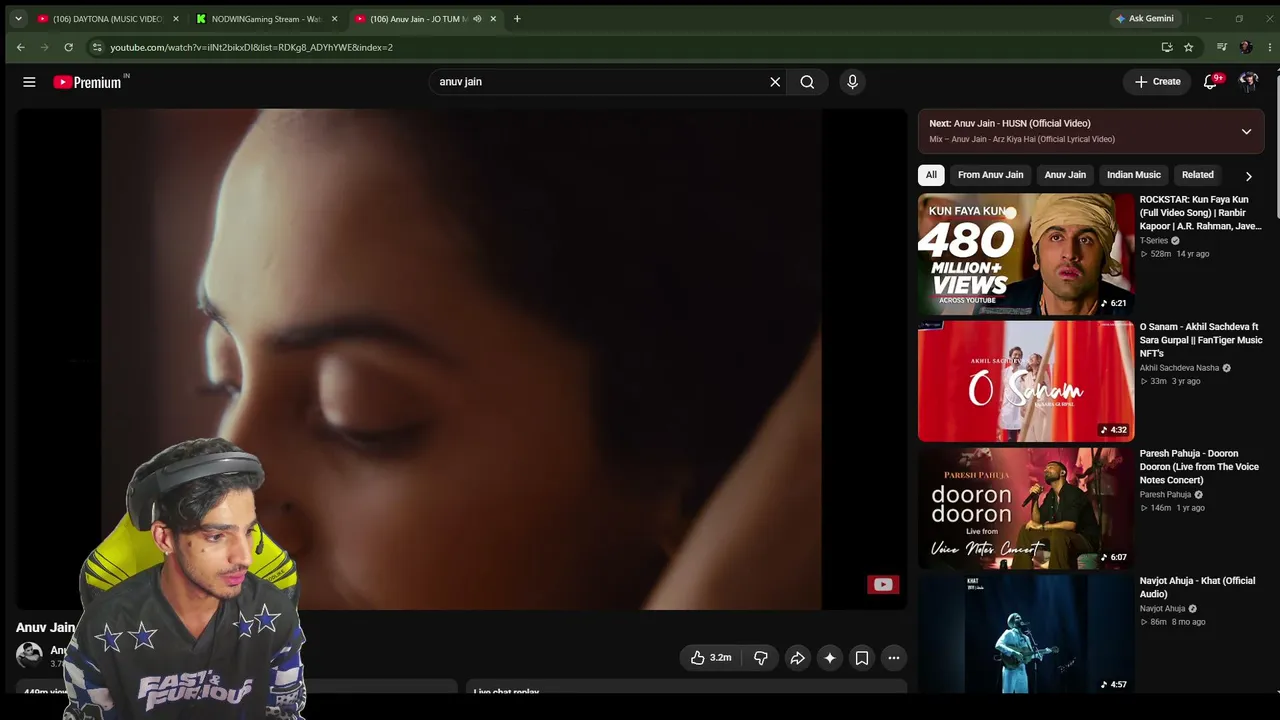Save video with bookmark icon
Viewport: 1280px width, 720px height.
coord(861,658)
